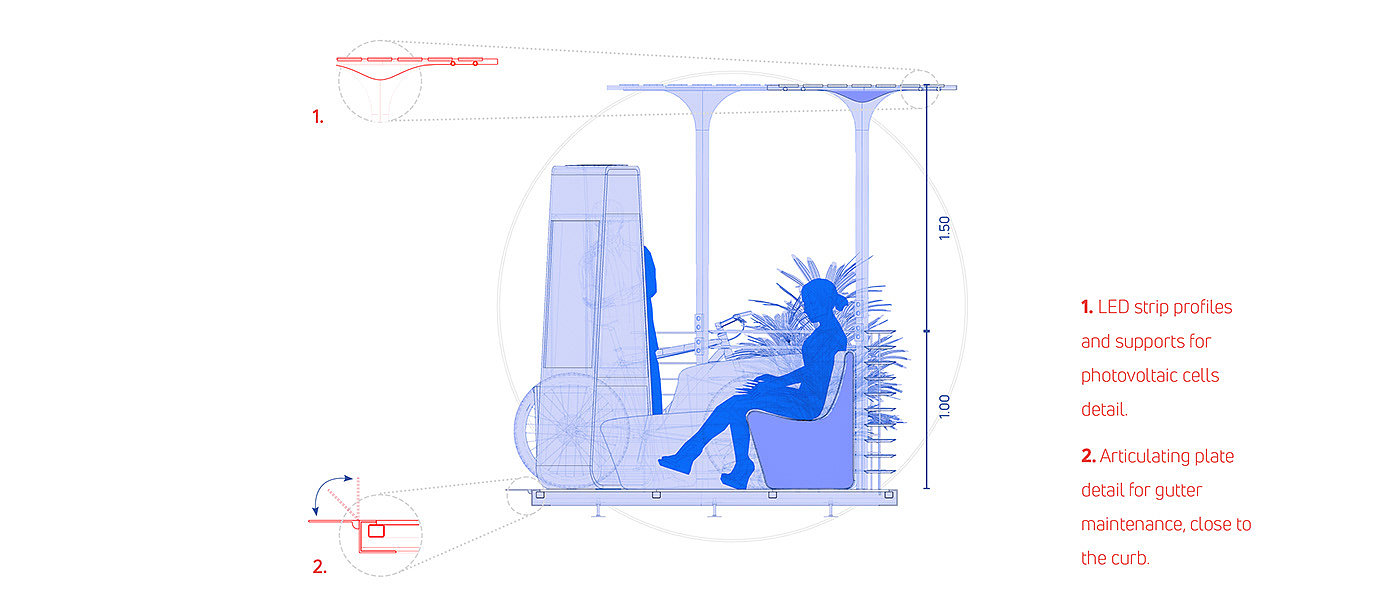Click the red "2." label under the bottom-left detail
Image resolution: width=1400 pixels, height=615 pixels.
(x=319, y=567)
